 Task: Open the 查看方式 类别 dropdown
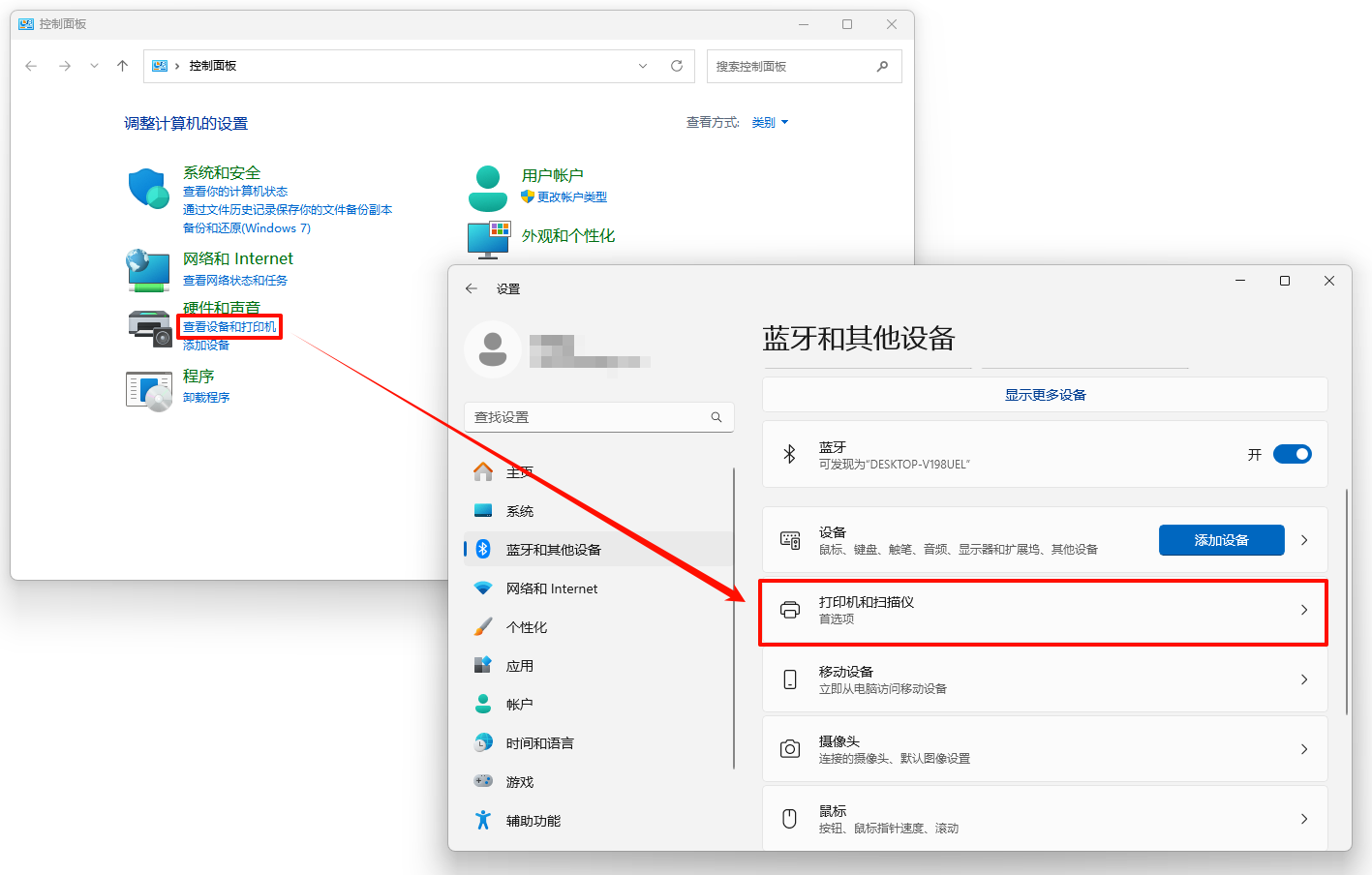pyautogui.click(x=770, y=123)
